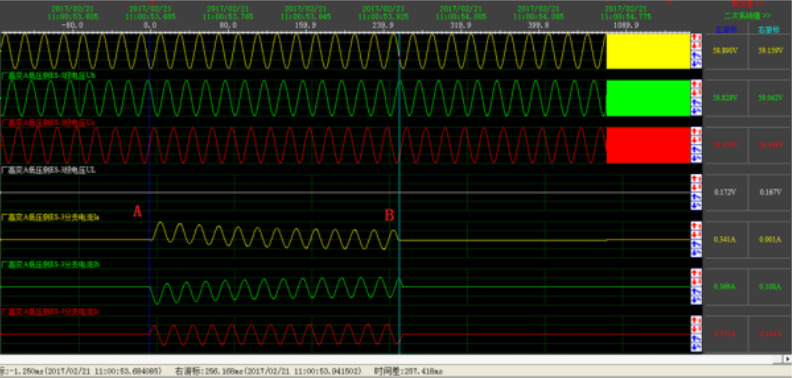Image resolution: width=792 pixels, height=378 pixels.
Task: Click the red down-arrow icon of the green Ib current channel
Action: (697, 282)
